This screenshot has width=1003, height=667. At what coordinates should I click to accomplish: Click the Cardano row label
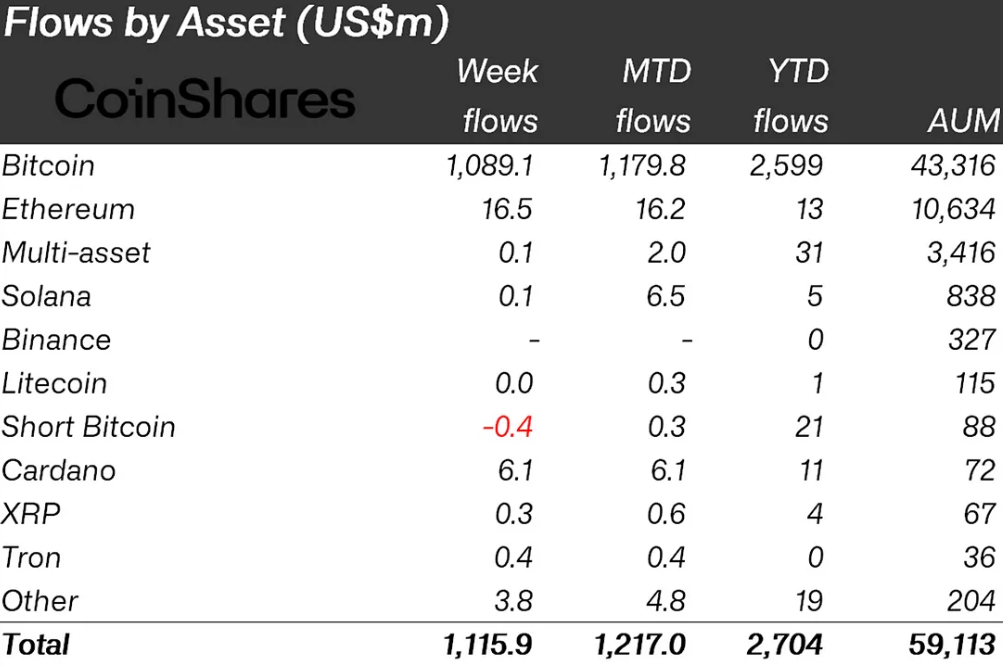coord(59,470)
